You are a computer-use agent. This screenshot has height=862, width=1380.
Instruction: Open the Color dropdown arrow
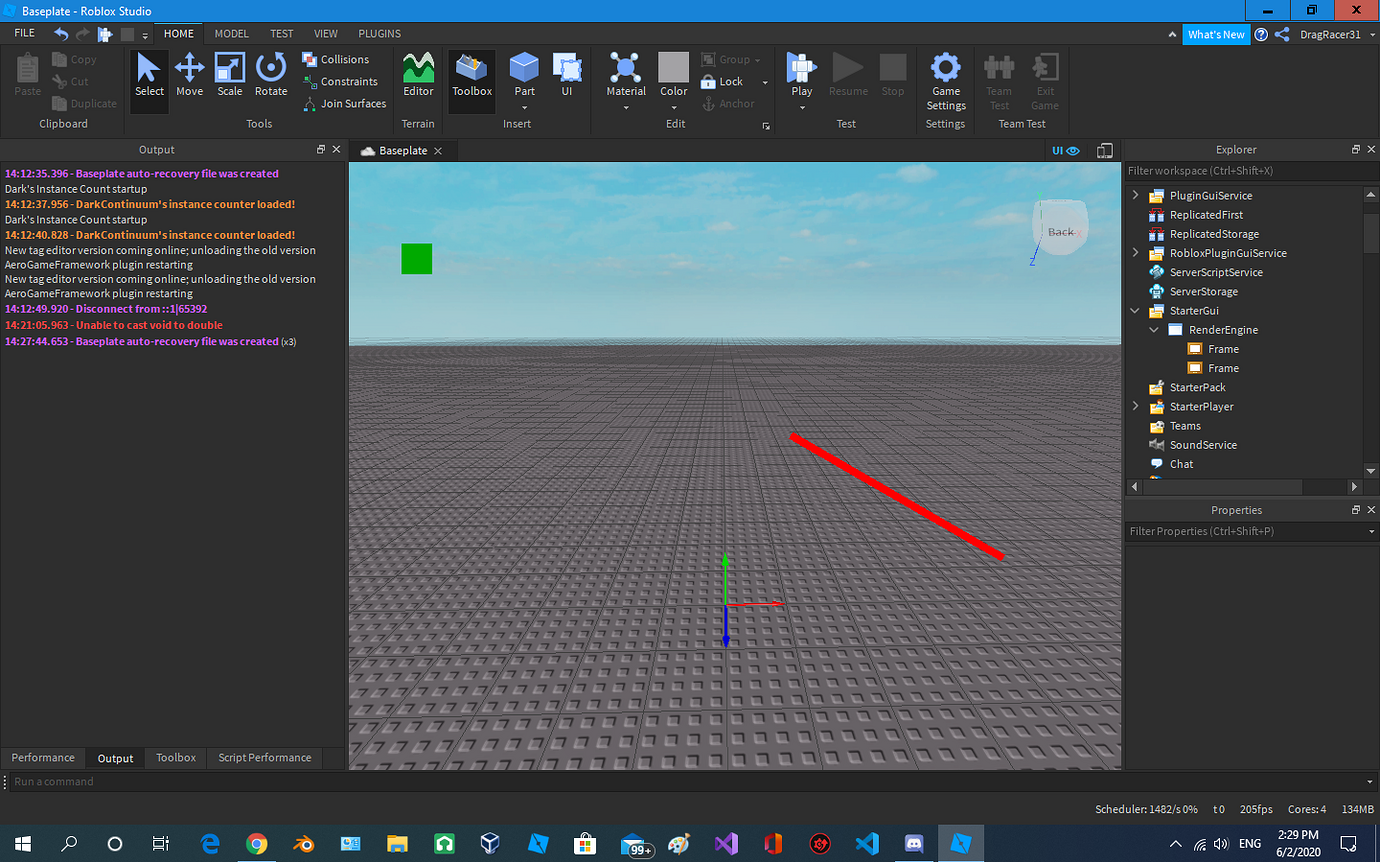(x=673, y=107)
